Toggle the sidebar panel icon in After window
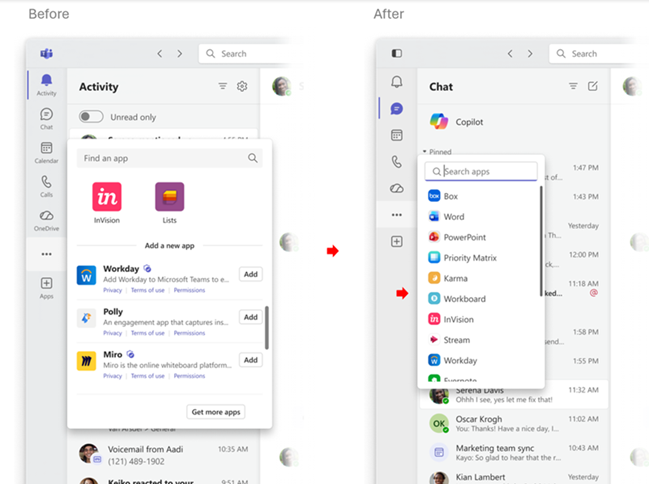Viewport: 649px width, 484px height. pos(397,53)
